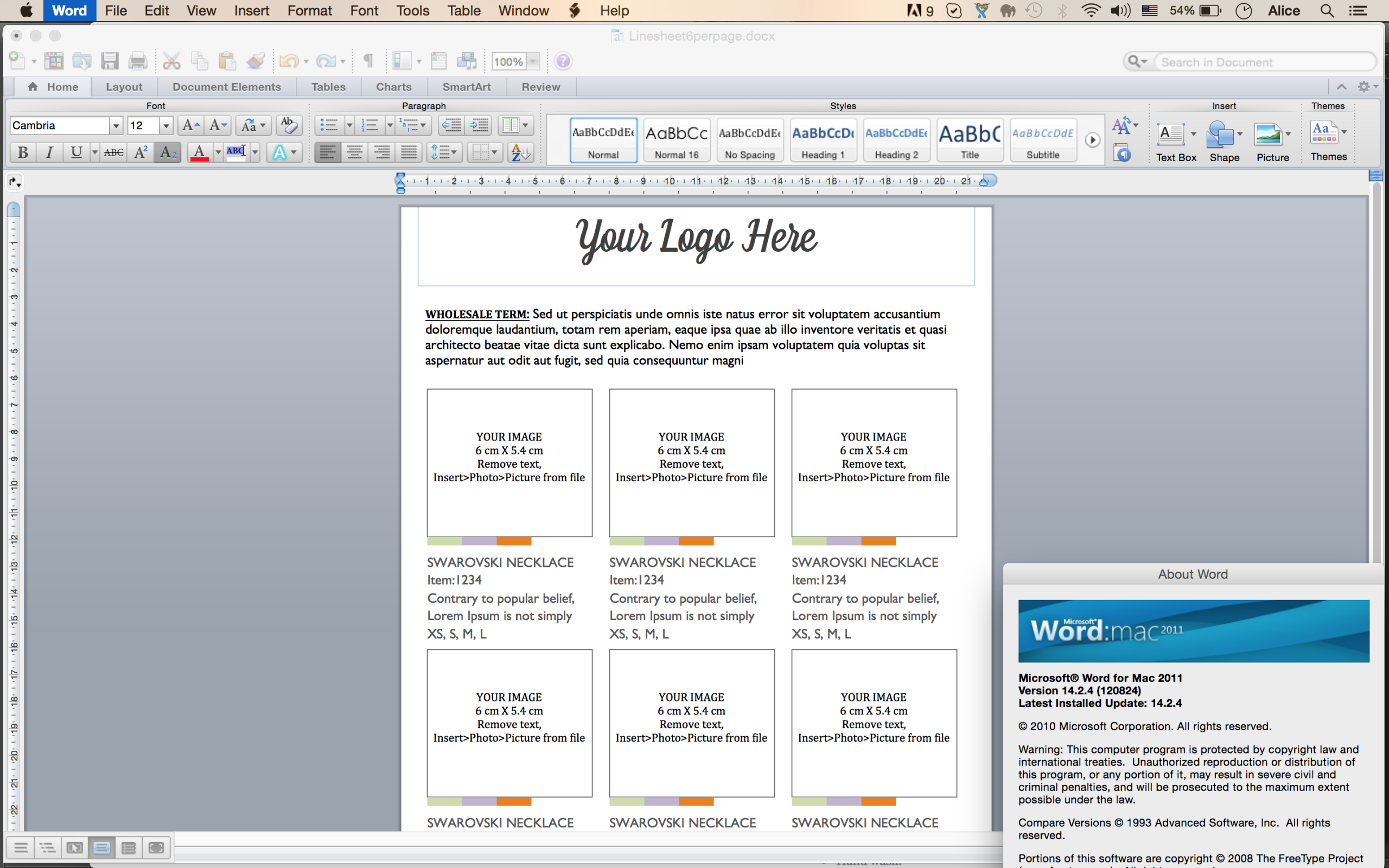The image size is (1389, 868).
Task: Set Center text alignment
Action: [355, 152]
